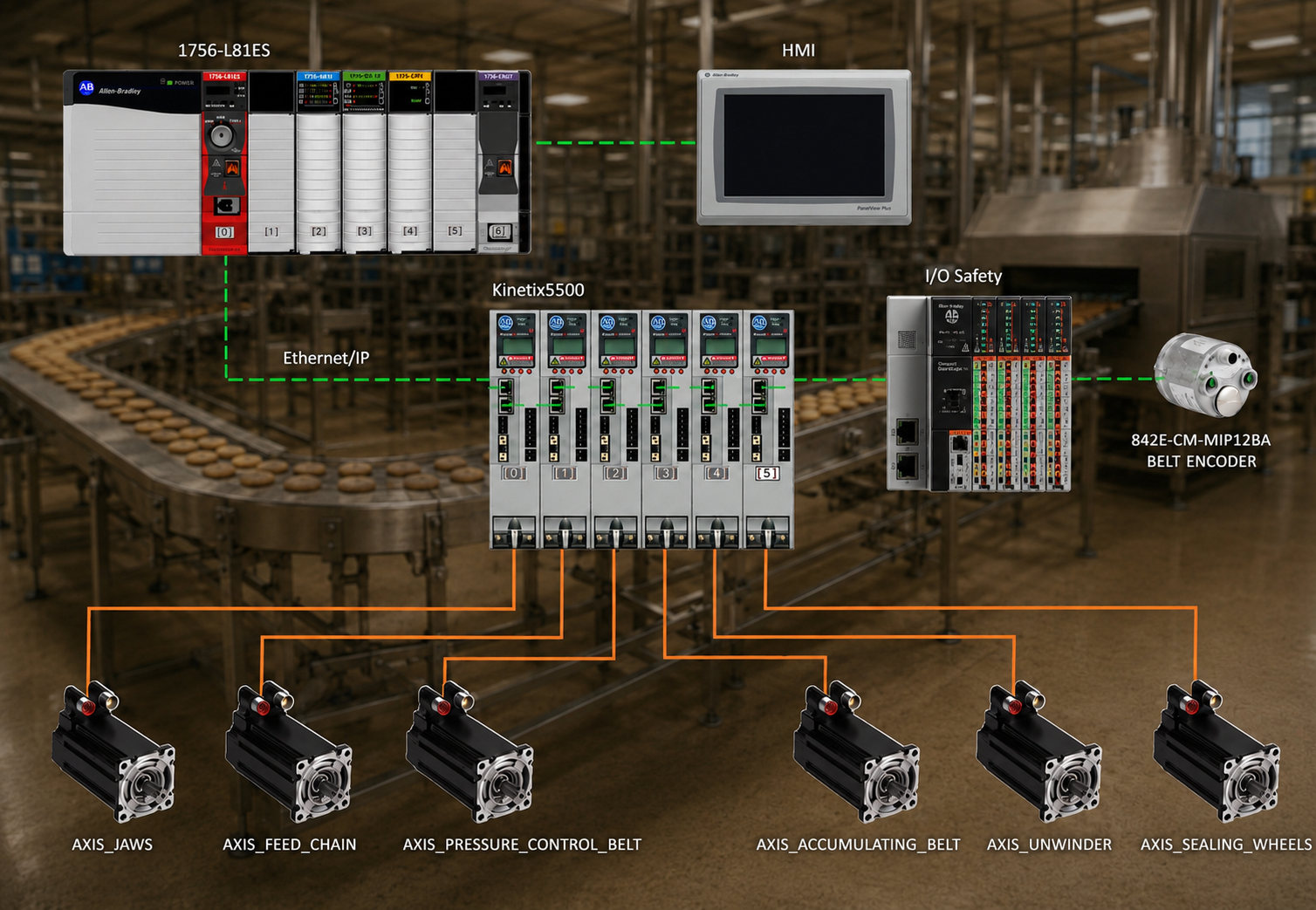Pick the AXIS_PRESSURE_CONTROL_BELT servo motor image

pyautogui.click(x=470, y=752)
